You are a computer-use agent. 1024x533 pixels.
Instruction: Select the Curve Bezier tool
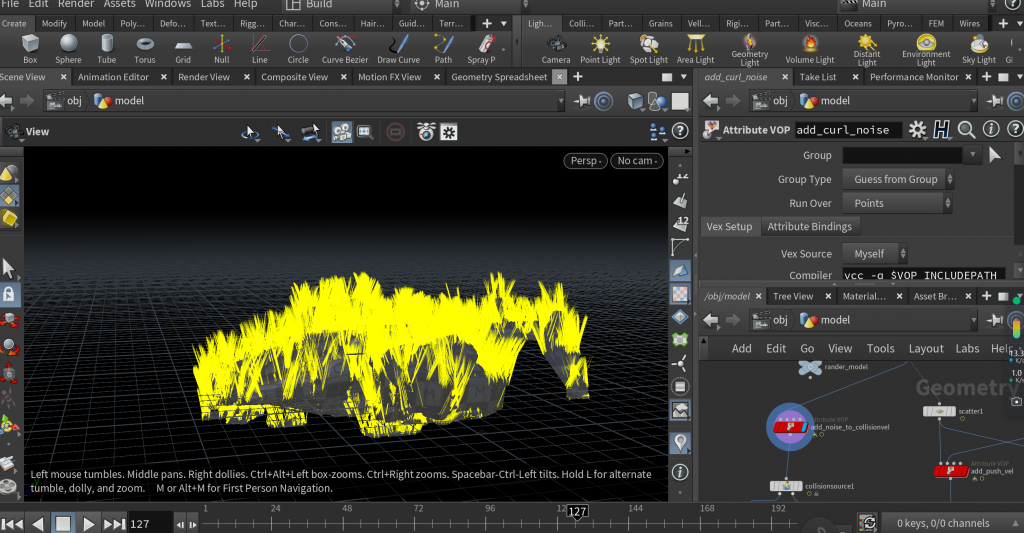[345, 49]
